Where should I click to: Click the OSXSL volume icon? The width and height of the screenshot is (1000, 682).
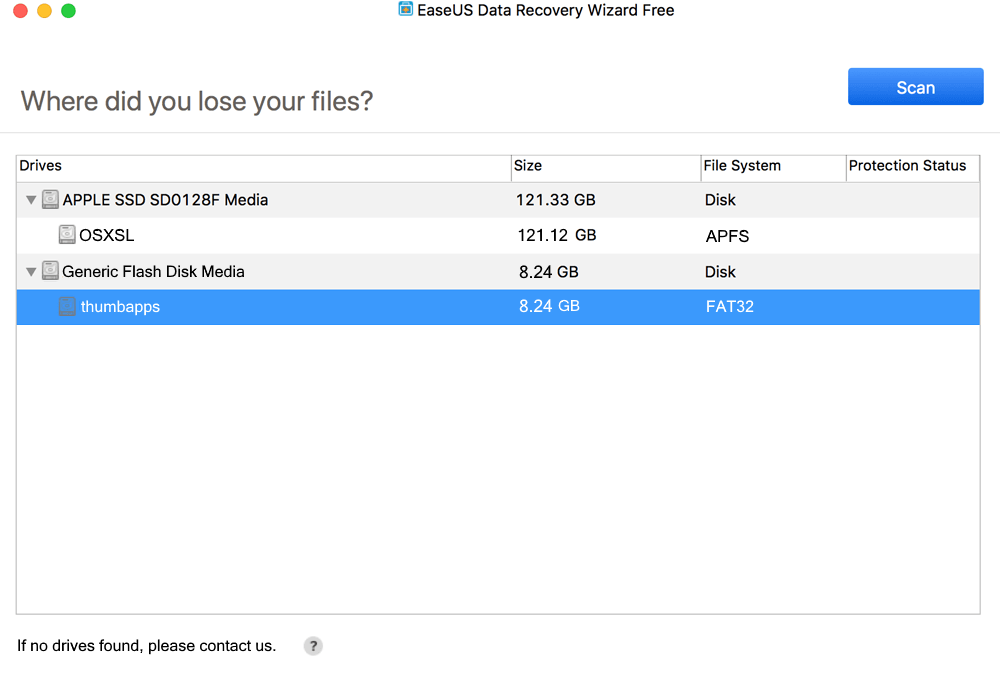pyautogui.click(x=67, y=234)
